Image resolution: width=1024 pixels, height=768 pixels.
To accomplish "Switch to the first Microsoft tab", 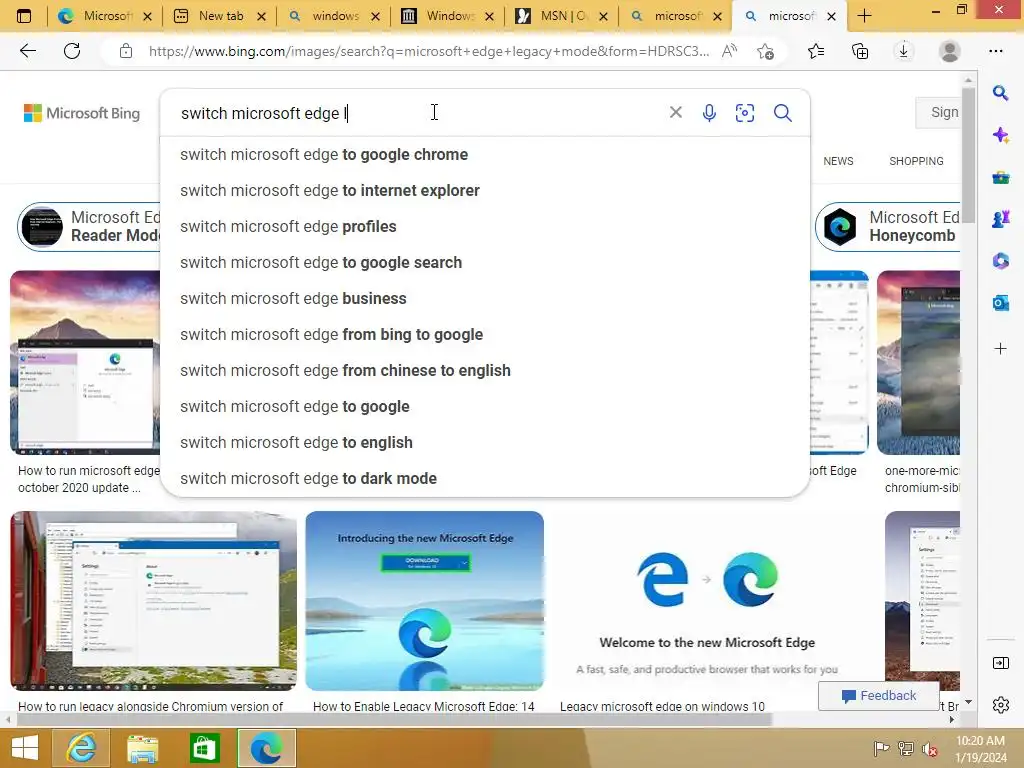I will click(104, 16).
